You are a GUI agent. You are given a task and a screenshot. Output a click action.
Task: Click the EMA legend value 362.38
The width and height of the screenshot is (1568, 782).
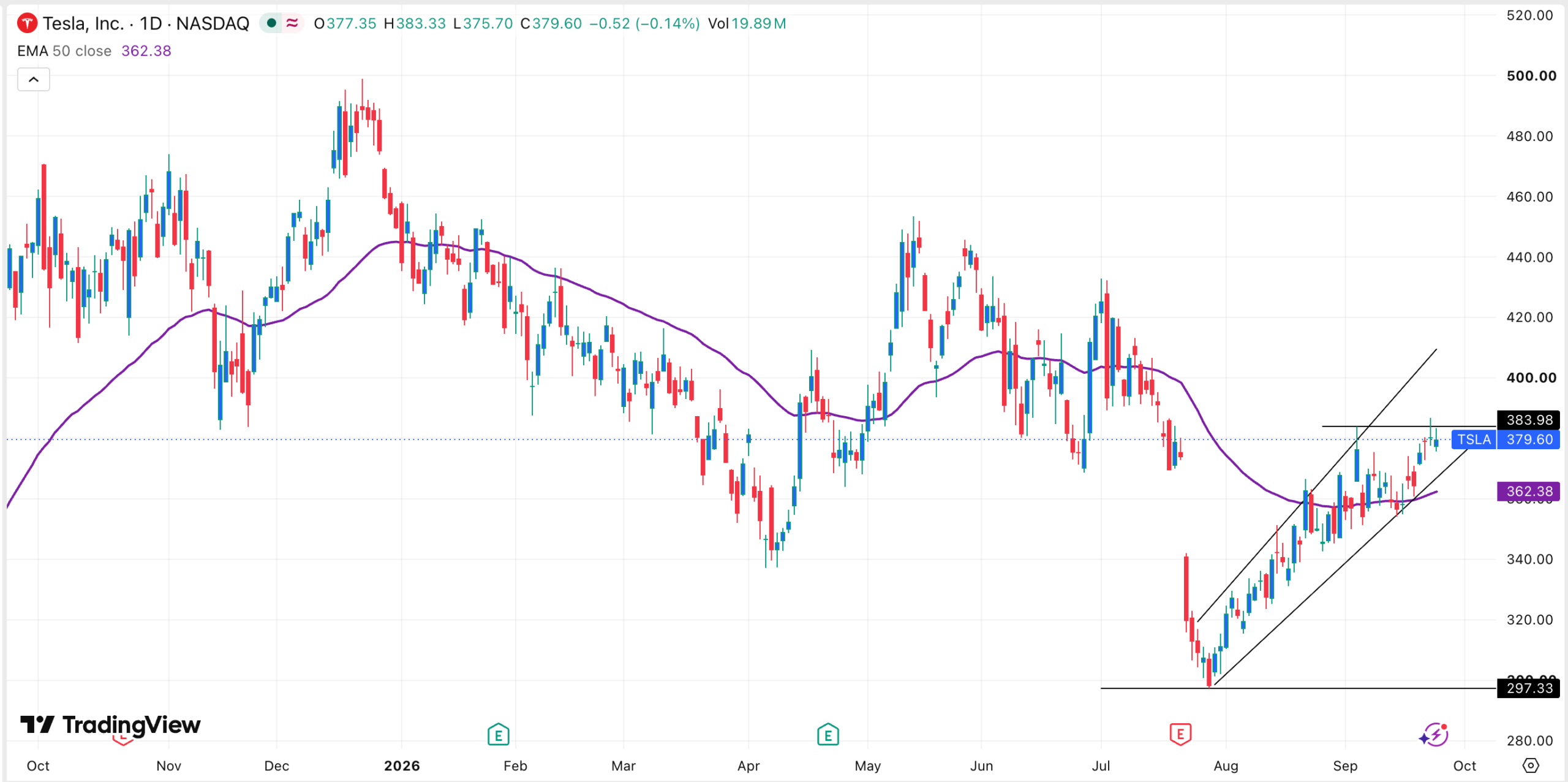(146, 51)
